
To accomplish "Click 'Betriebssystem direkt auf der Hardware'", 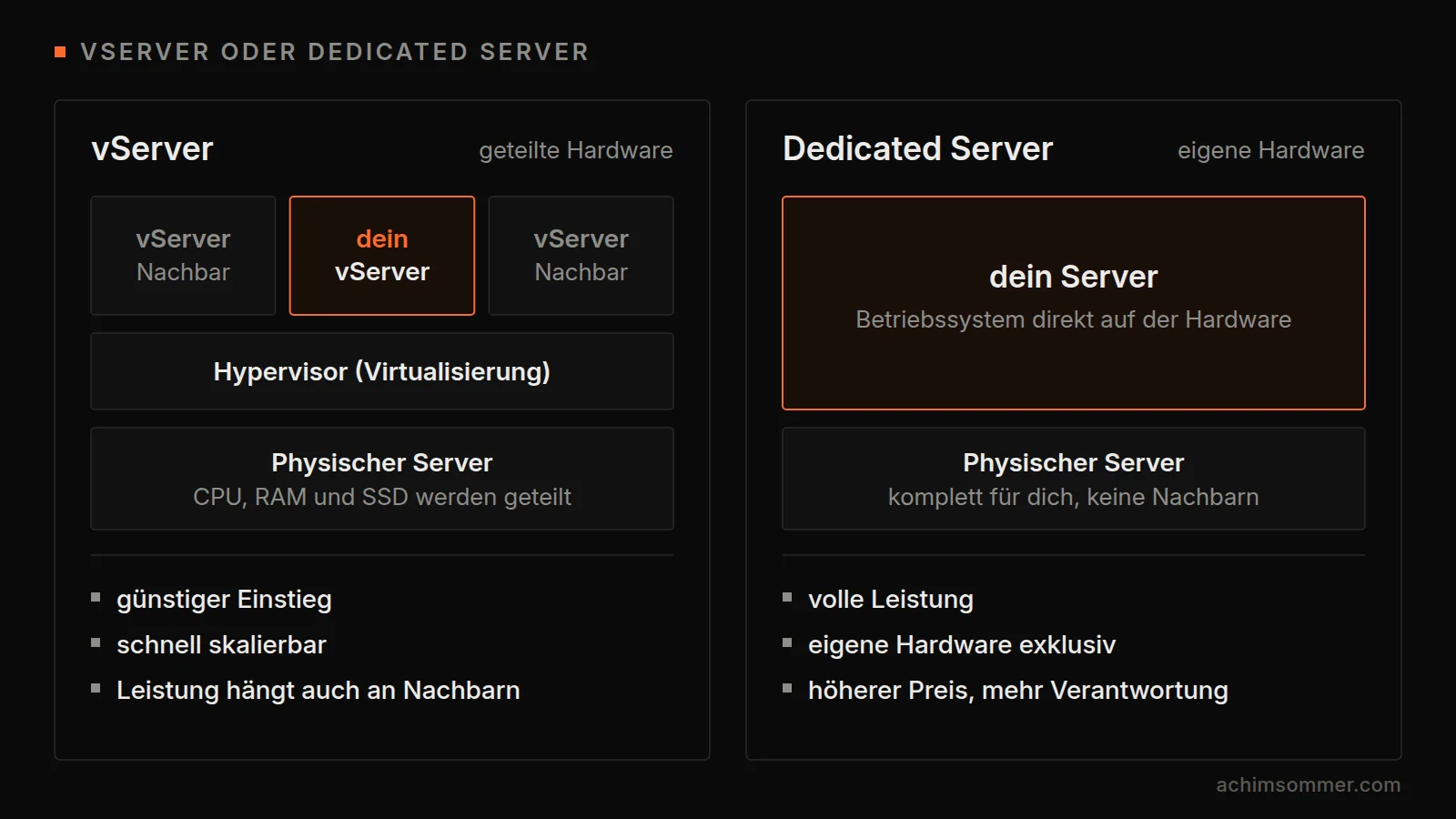I will pos(1074,319).
